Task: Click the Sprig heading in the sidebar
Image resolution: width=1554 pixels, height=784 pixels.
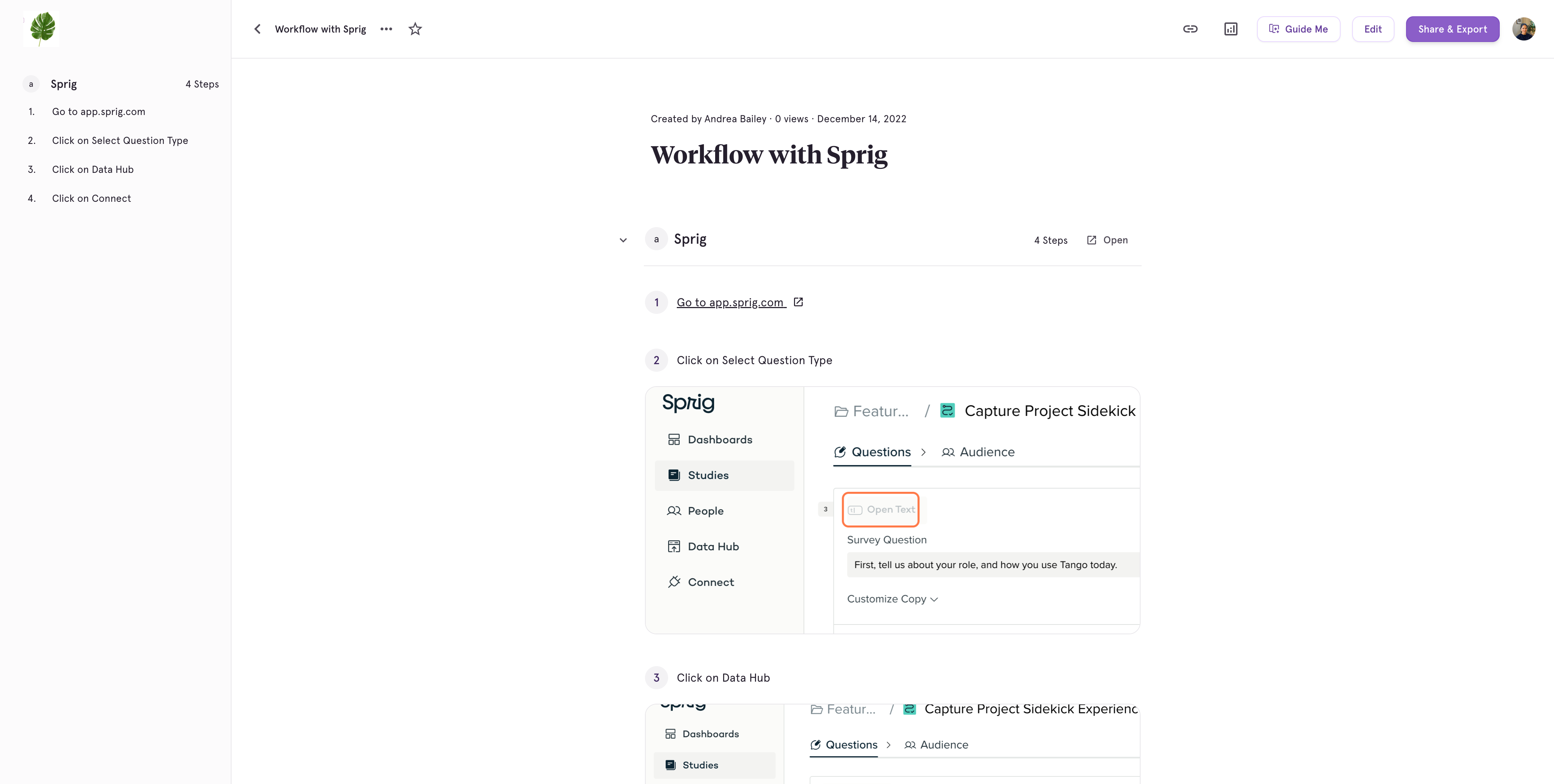Action: point(63,84)
